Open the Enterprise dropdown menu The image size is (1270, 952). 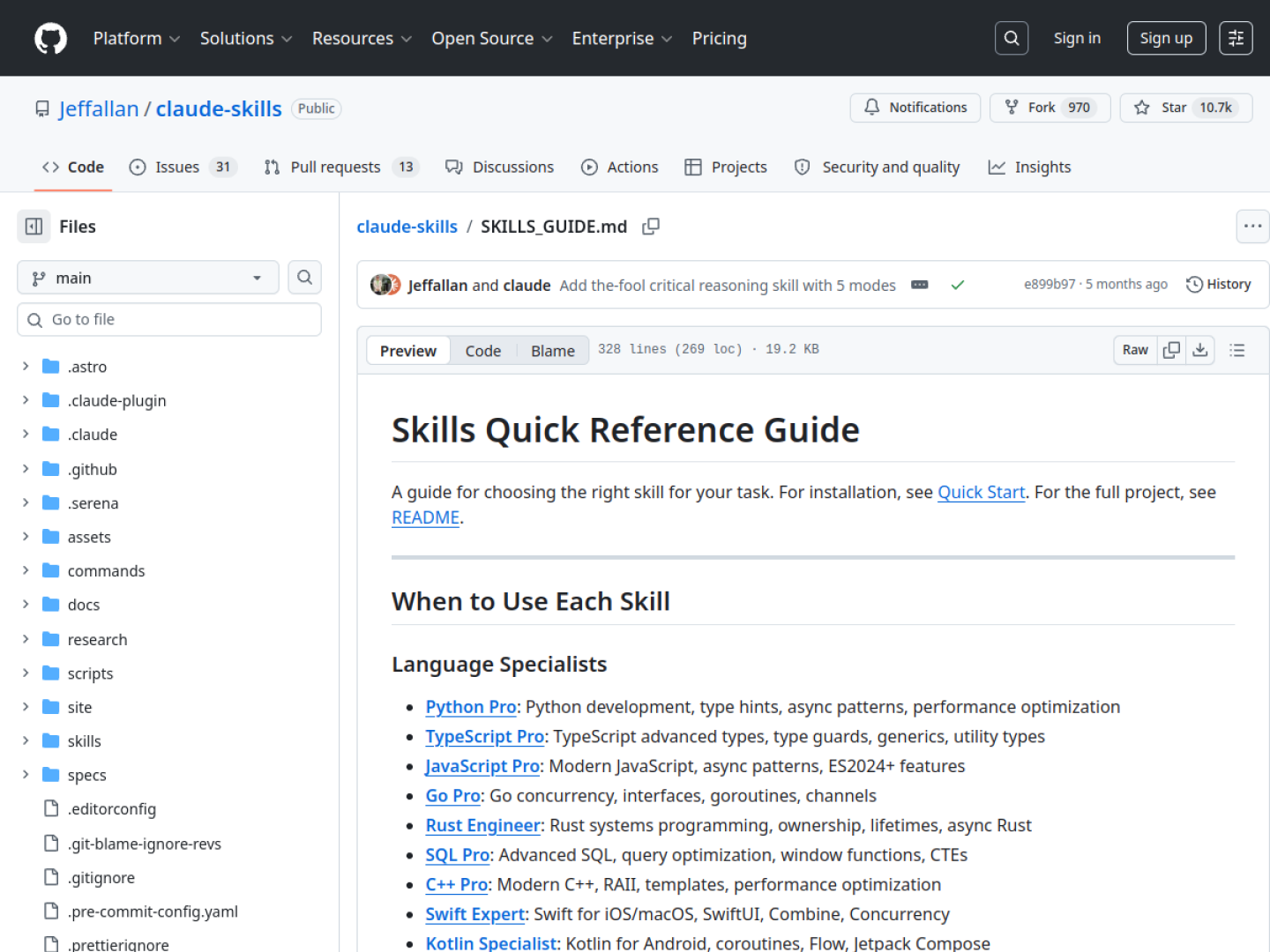click(x=622, y=39)
